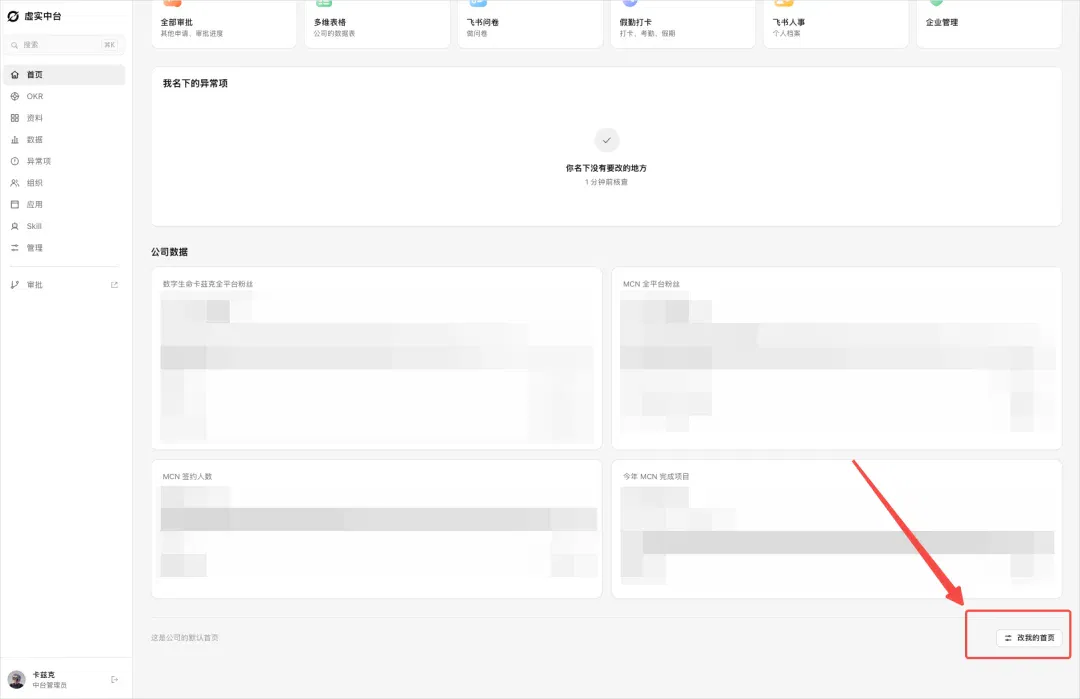Open 资料 via its grid icon
1080x699 pixels.
point(14,118)
